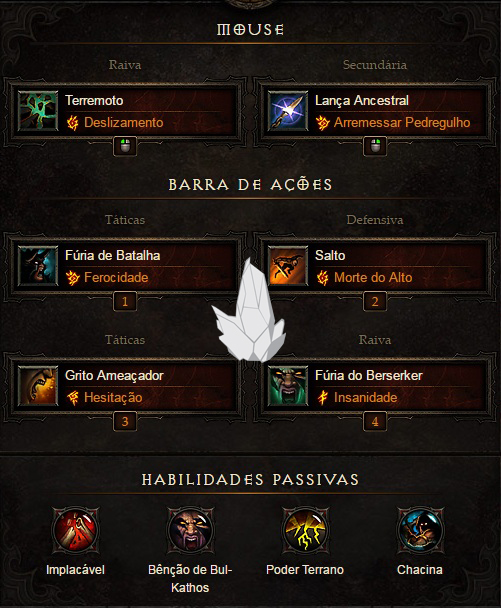Open the Fúria de Batalha skill icon
Viewport: 501px width, 608px height.
click(38, 266)
